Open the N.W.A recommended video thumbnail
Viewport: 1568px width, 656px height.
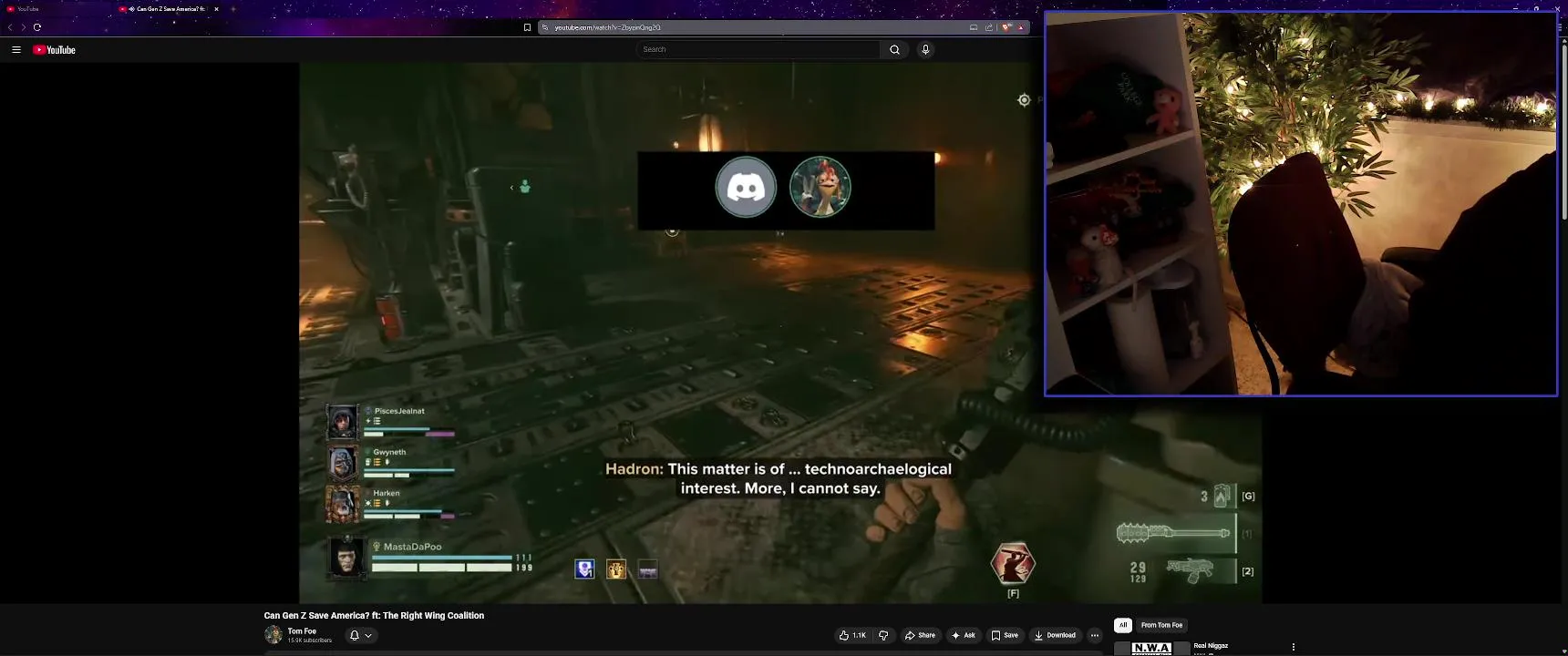[1152, 649]
